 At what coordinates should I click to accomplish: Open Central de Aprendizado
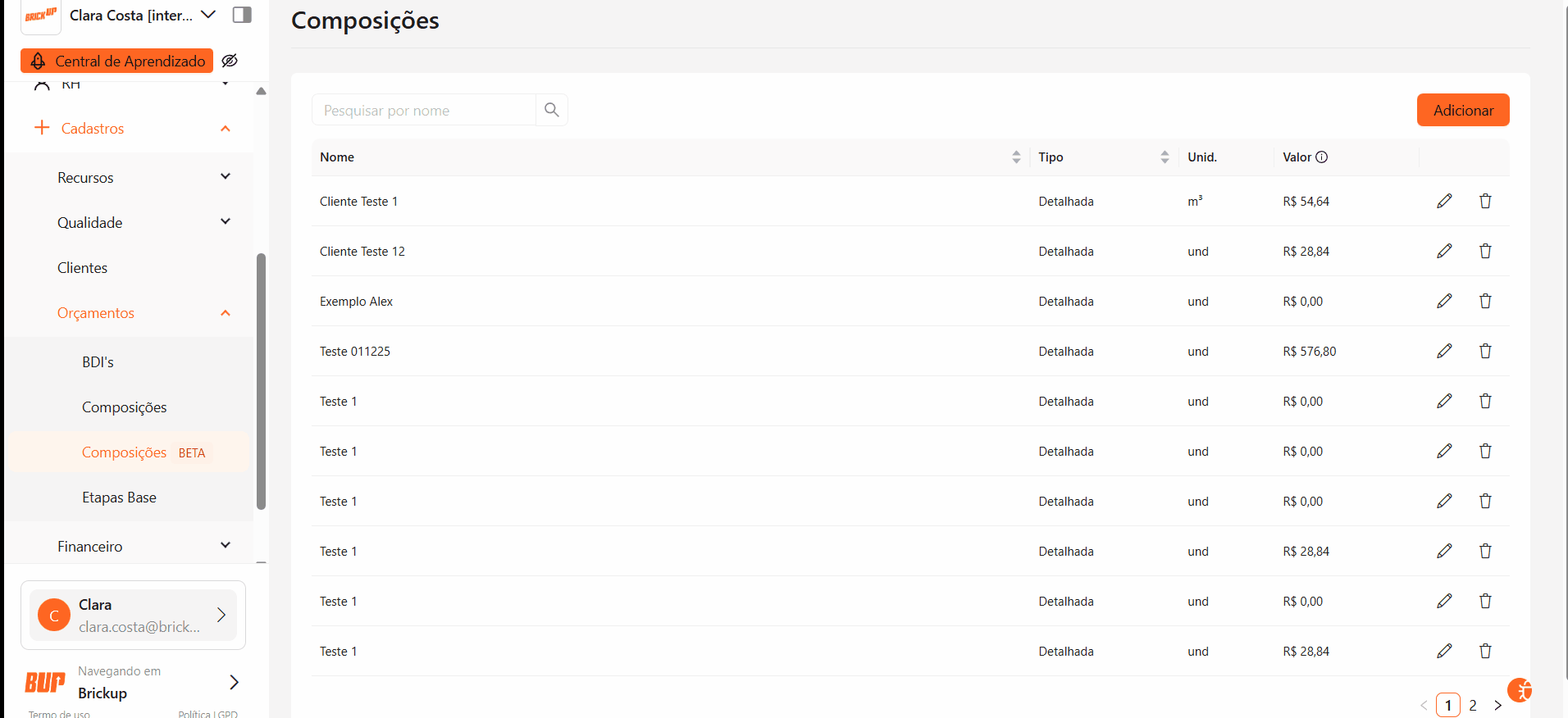(x=117, y=61)
